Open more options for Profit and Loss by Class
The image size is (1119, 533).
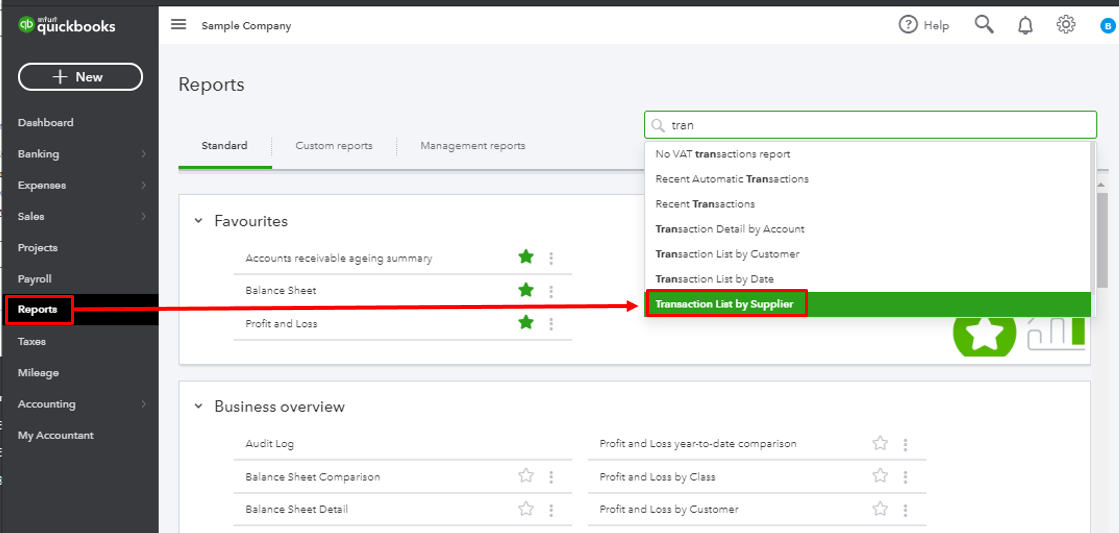pos(905,477)
